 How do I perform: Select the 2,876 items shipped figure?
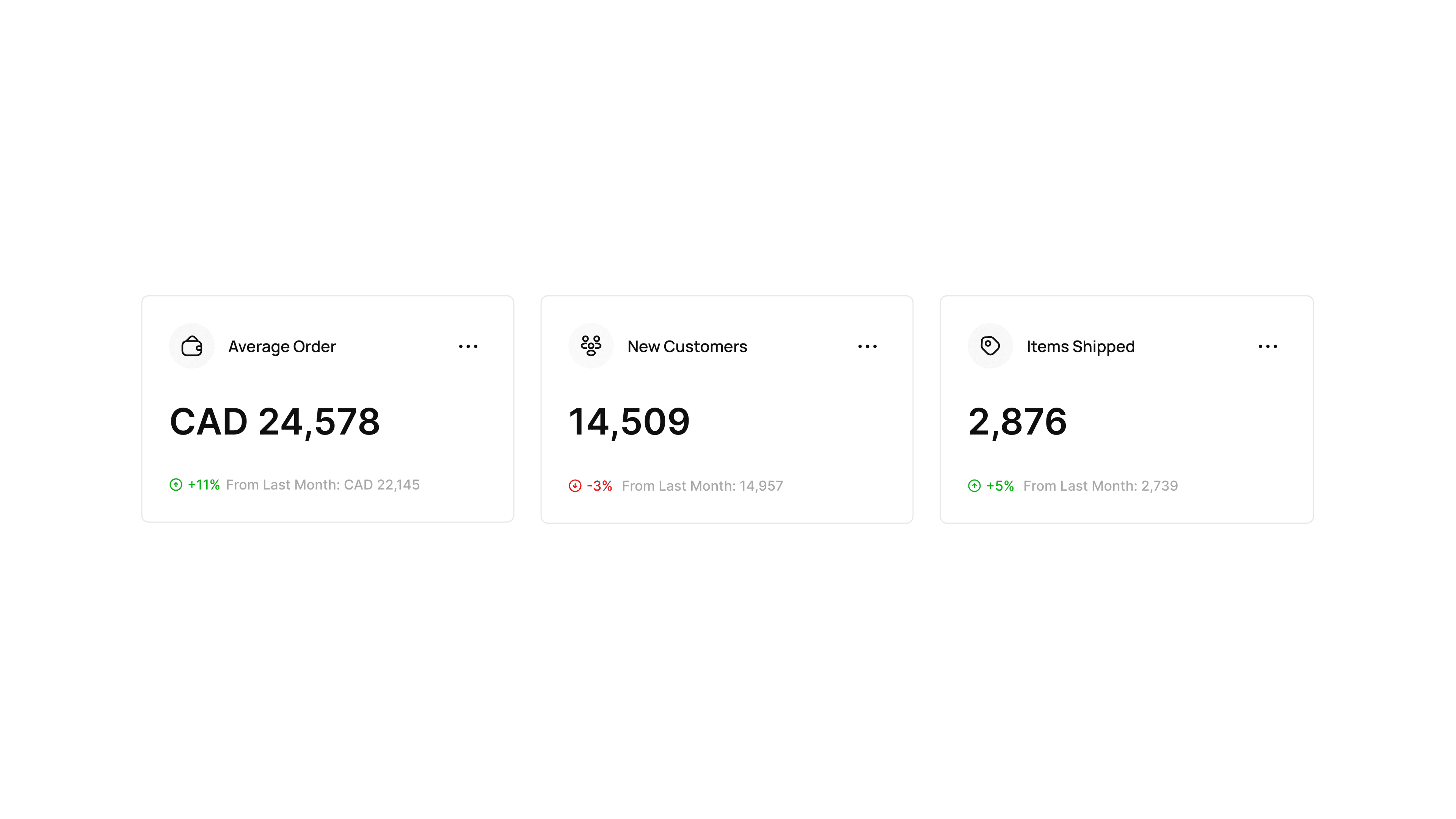1017,422
